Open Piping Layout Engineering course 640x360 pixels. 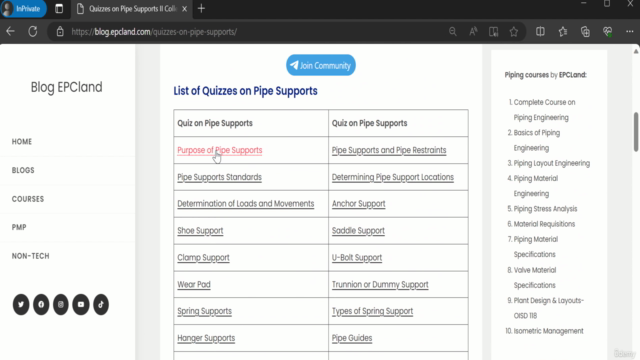point(551,163)
